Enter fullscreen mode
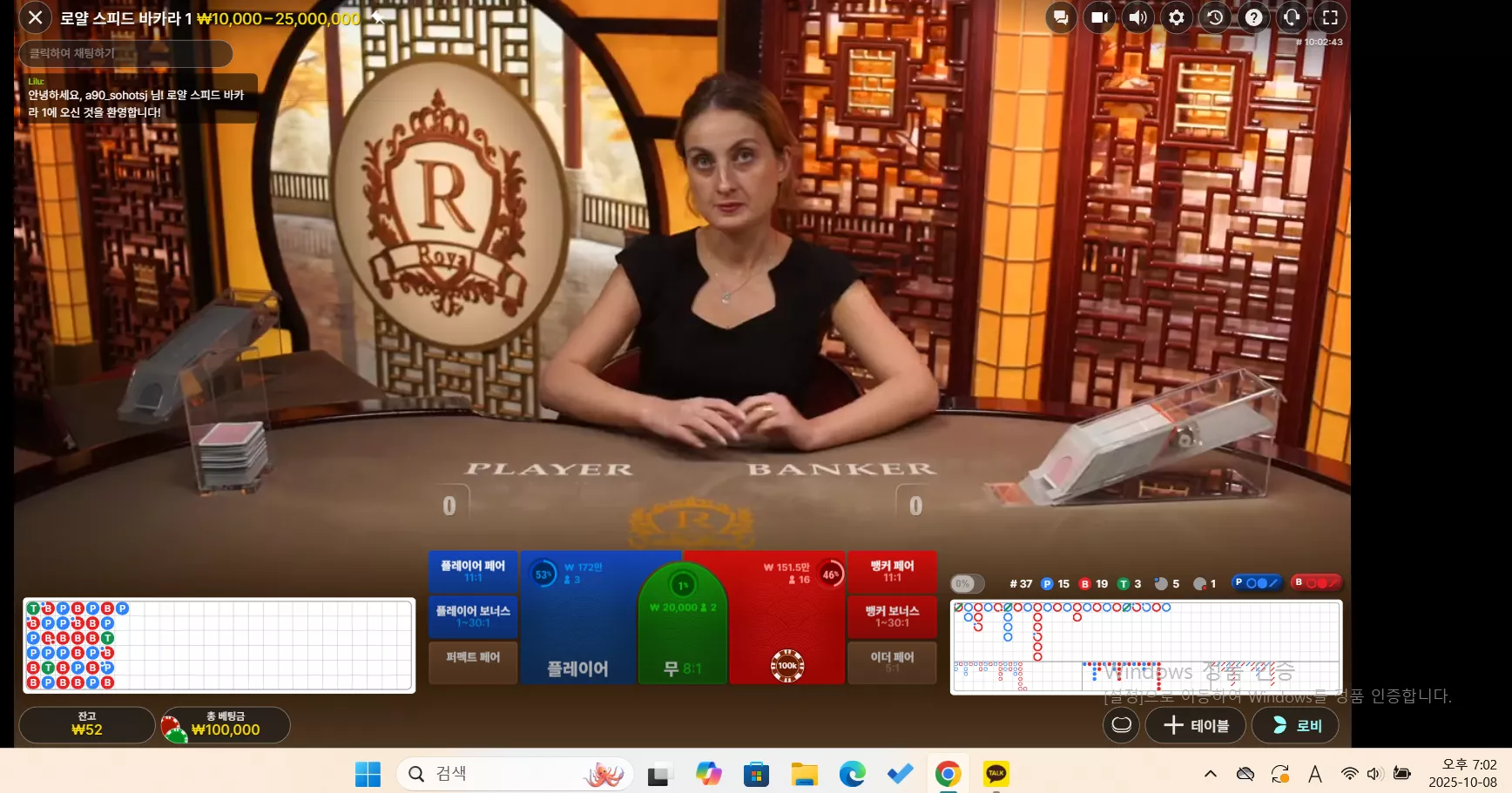This screenshot has width=1512, height=793. tap(1330, 17)
